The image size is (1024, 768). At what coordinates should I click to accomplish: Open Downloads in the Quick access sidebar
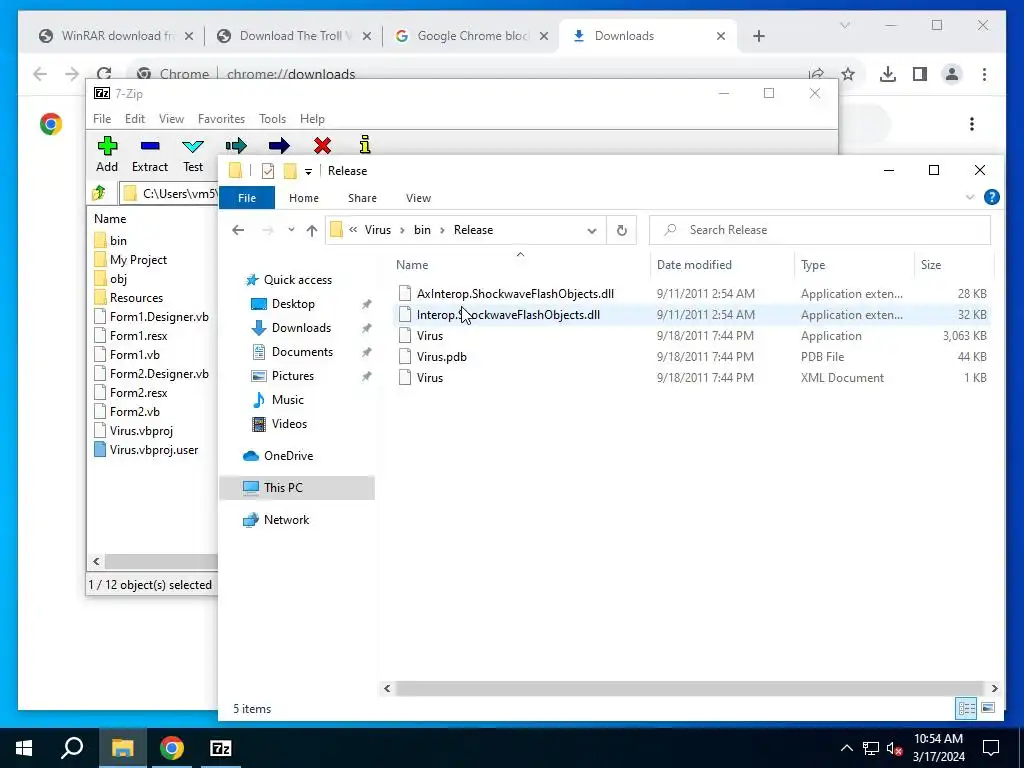coord(301,328)
